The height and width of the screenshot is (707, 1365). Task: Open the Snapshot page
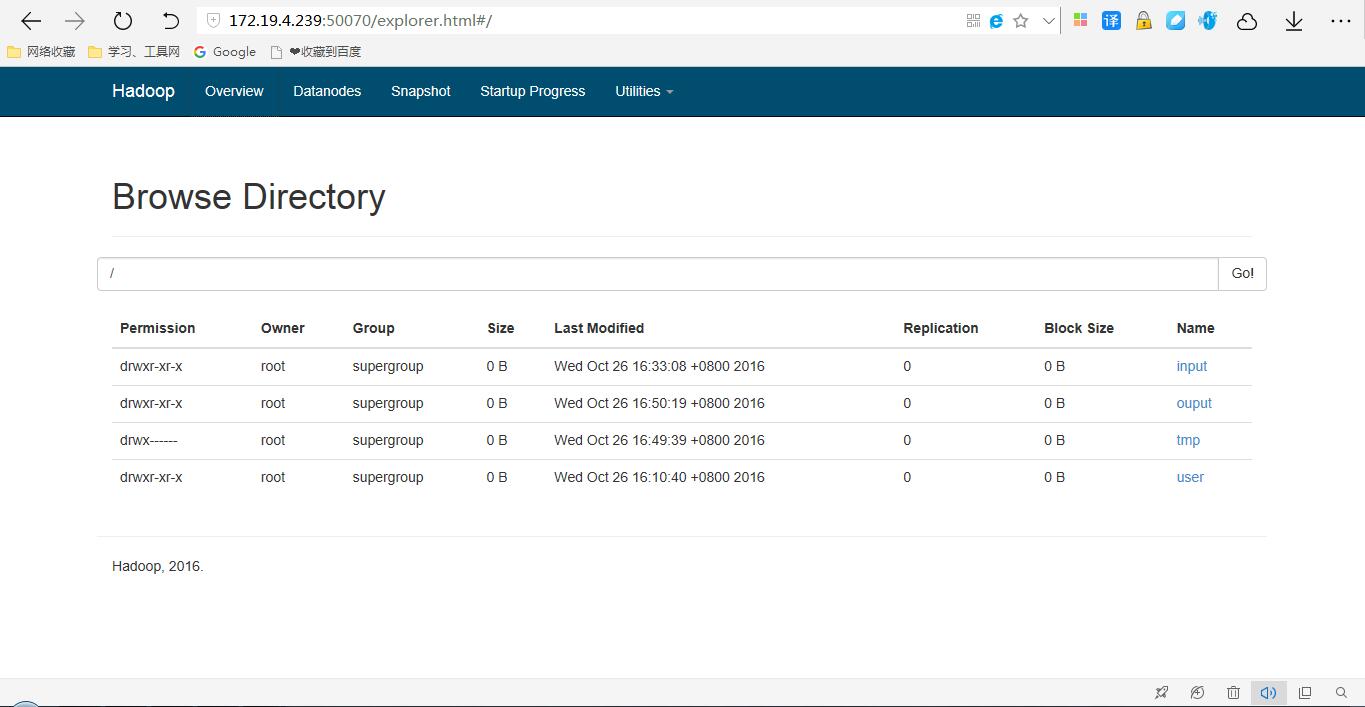click(x=420, y=91)
